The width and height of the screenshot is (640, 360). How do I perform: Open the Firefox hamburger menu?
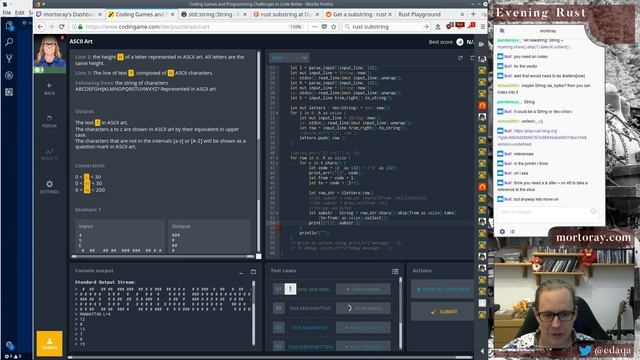pyautogui.click(x=482, y=27)
